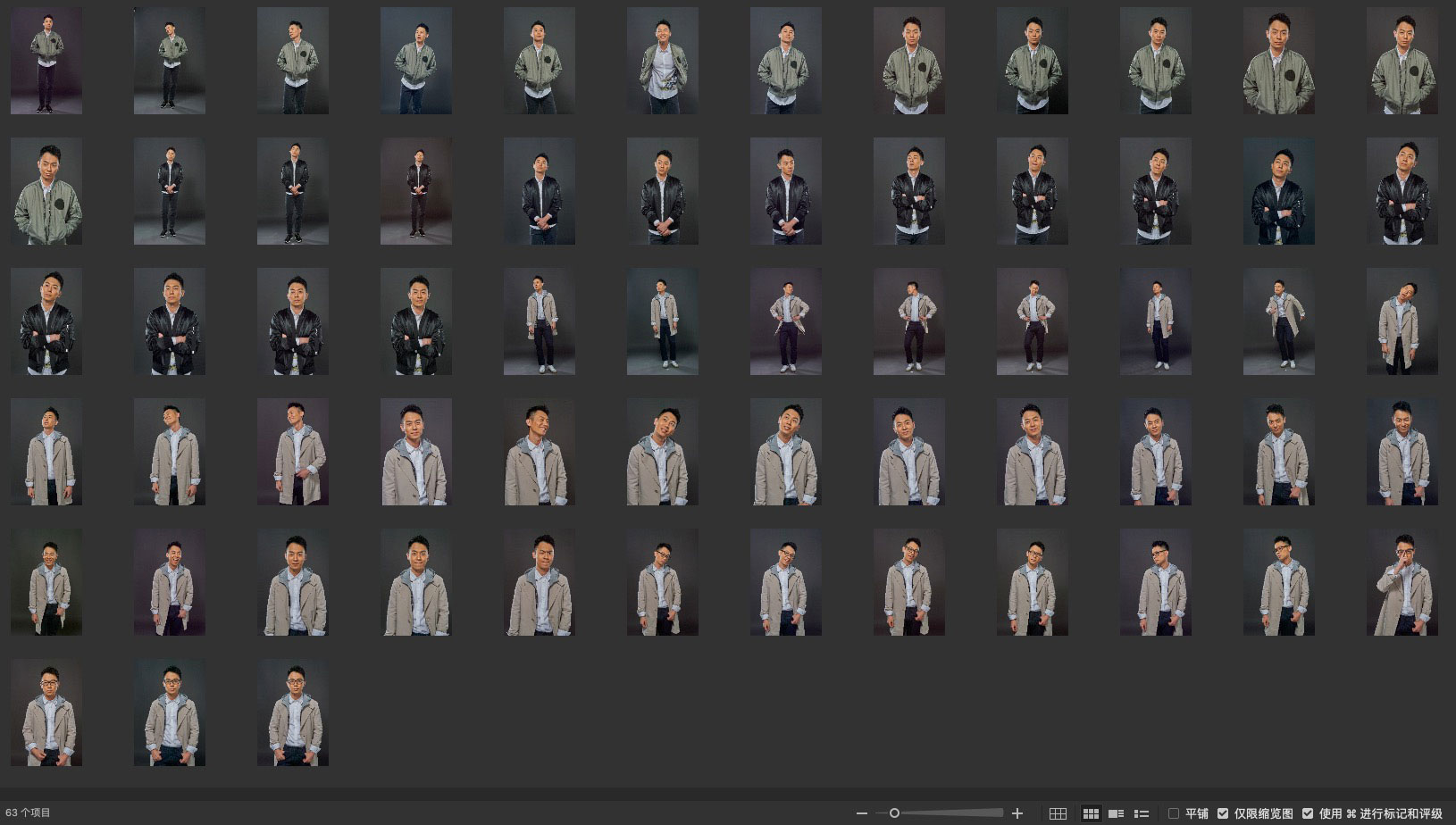Select the last thumbnail in the bottom row
Viewport: 1456px width, 825px height.
coord(293,712)
